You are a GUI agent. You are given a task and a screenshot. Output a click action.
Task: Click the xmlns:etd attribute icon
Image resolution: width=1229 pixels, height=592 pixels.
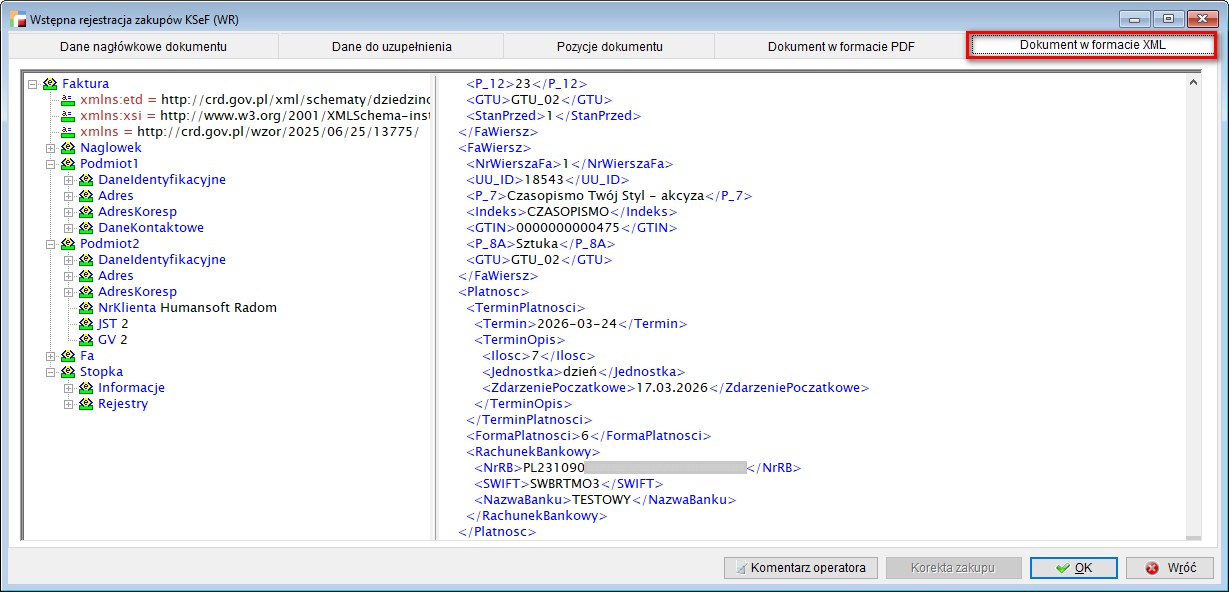pos(68,100)
